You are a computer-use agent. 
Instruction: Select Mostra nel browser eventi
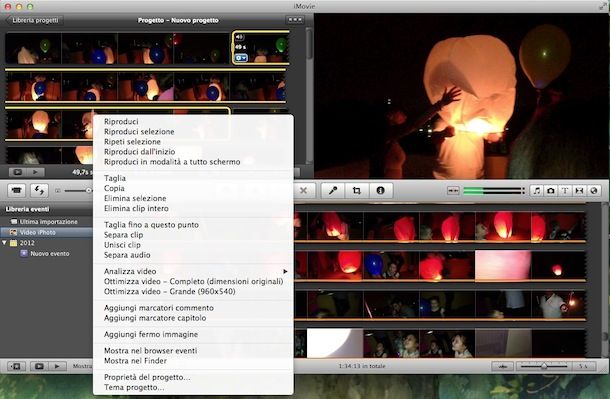pyautogui.click(x=151, y=351)
